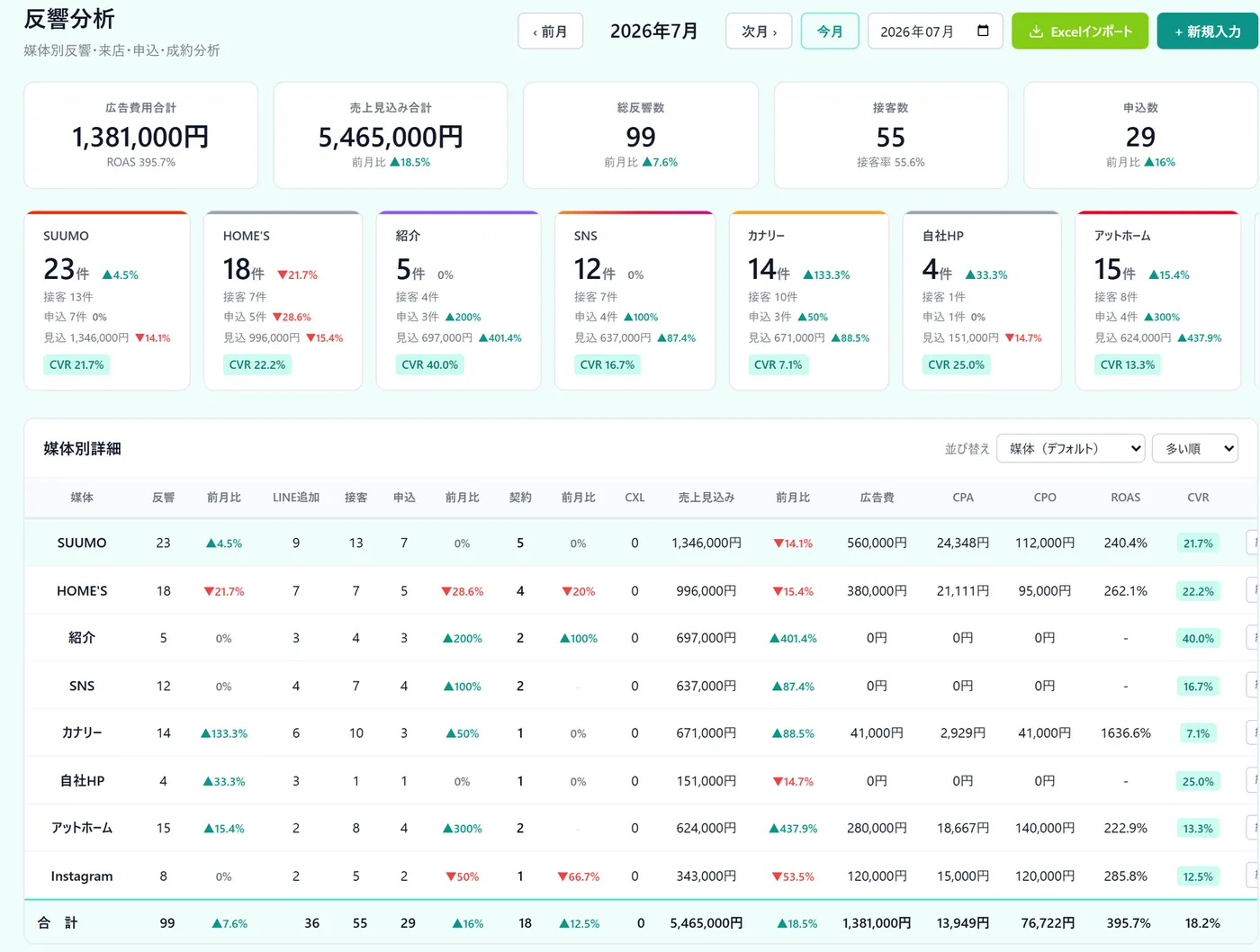This screenshot has height=952, width=1260.
Task: Click the 総反響数 summary card
Action: pyautogui.click(x=641, y=135)
